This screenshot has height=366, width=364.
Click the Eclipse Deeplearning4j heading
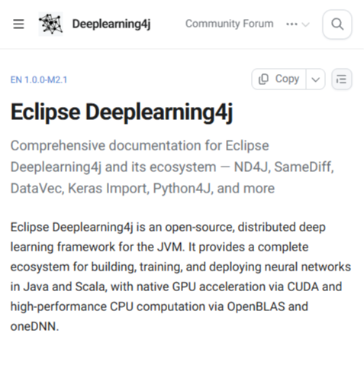(122, 112)
